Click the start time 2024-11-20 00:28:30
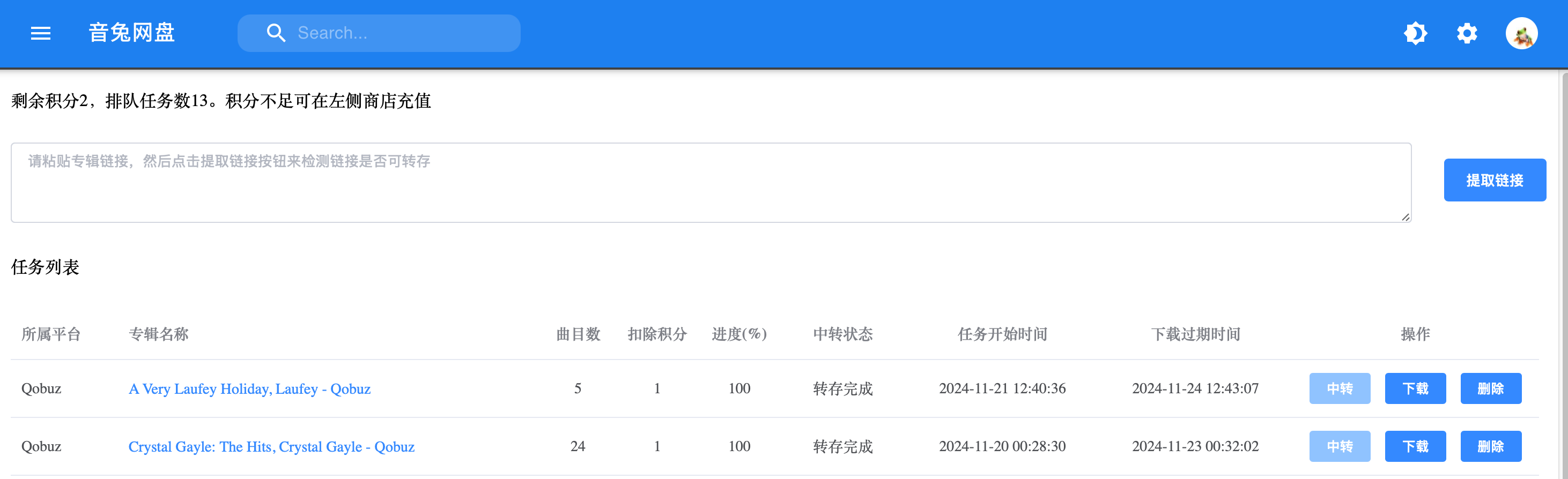Viewport: 1568px width, 479px height. (1002, 446)
